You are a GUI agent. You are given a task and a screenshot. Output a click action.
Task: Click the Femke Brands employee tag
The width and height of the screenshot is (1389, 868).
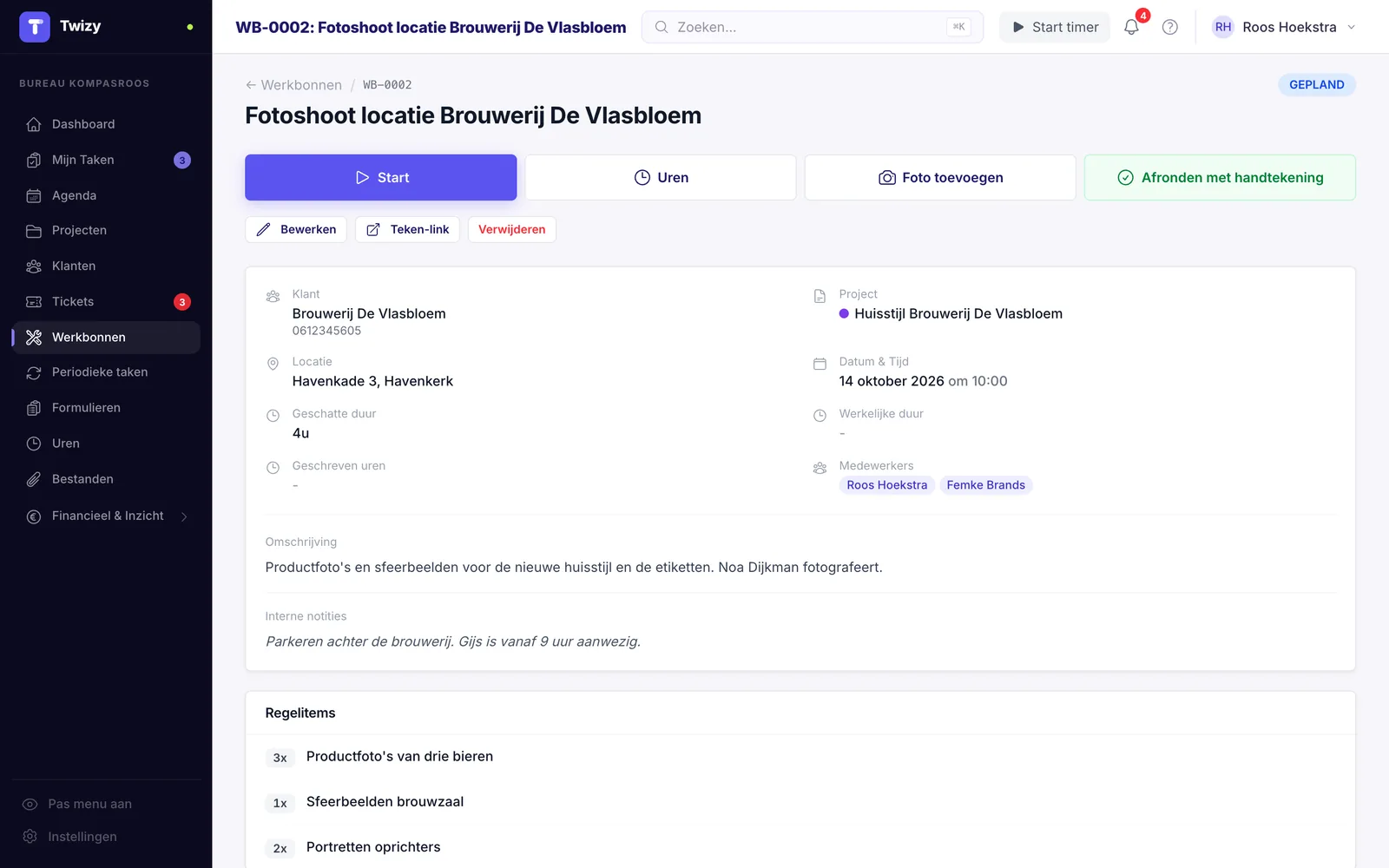click(x=985, y=485)
